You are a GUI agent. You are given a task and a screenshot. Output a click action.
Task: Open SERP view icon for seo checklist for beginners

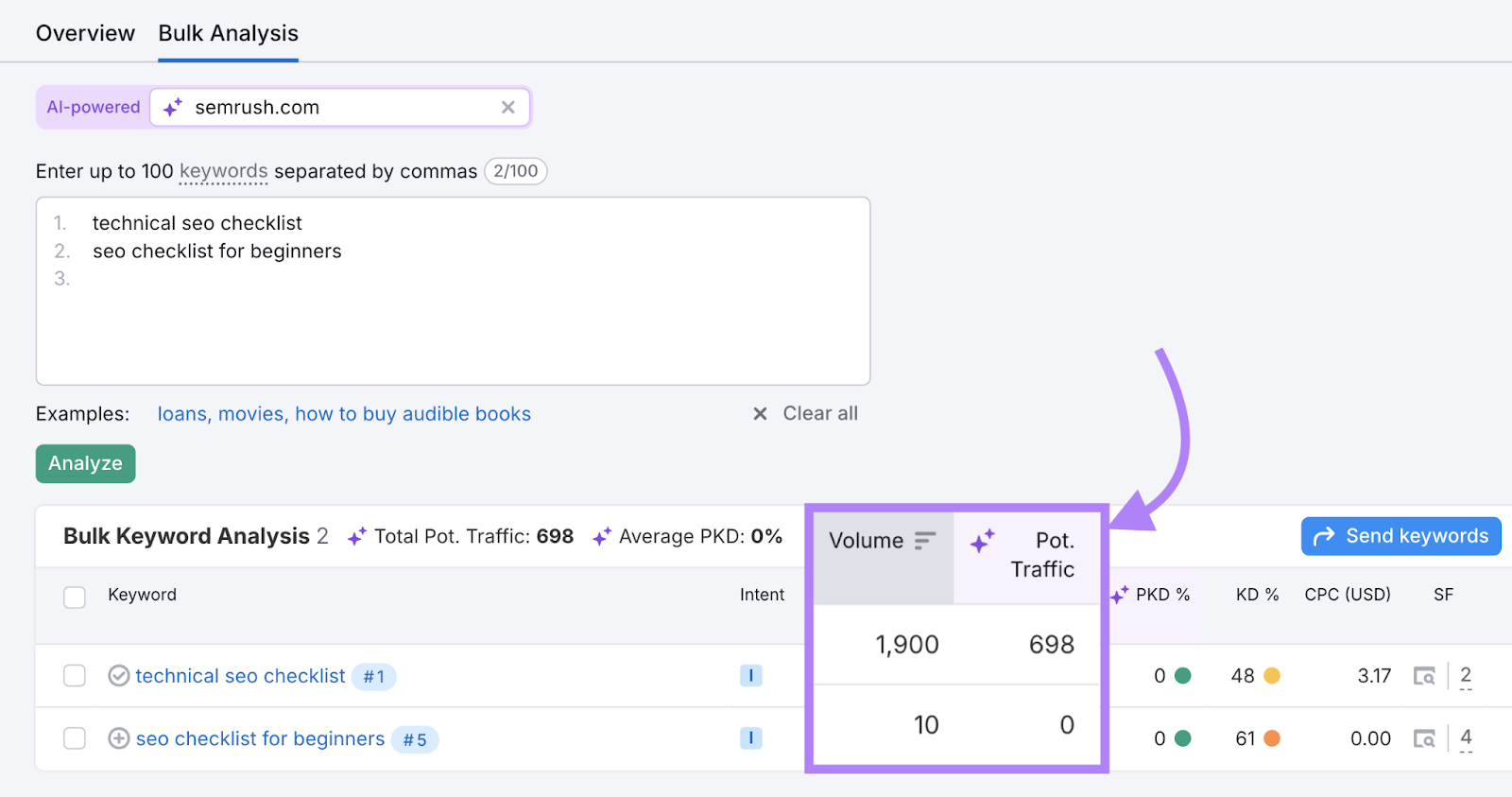pyautogui.click(x=1424, y=738)
